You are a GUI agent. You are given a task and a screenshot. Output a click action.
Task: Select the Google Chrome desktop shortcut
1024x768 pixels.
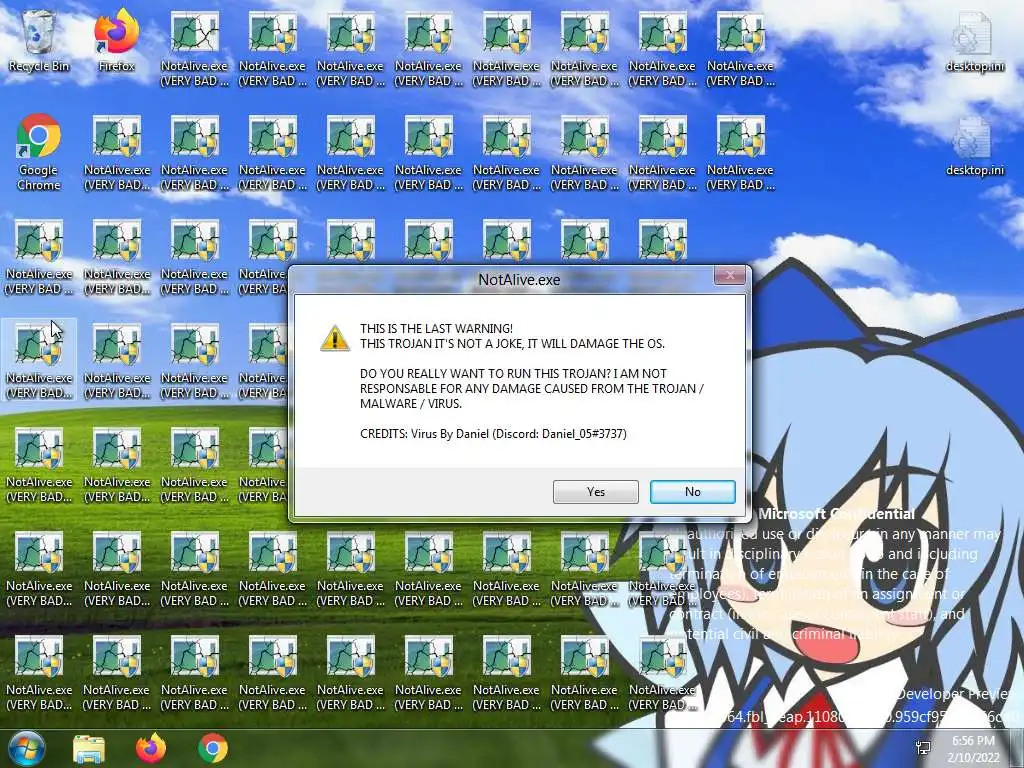(39, 152)
